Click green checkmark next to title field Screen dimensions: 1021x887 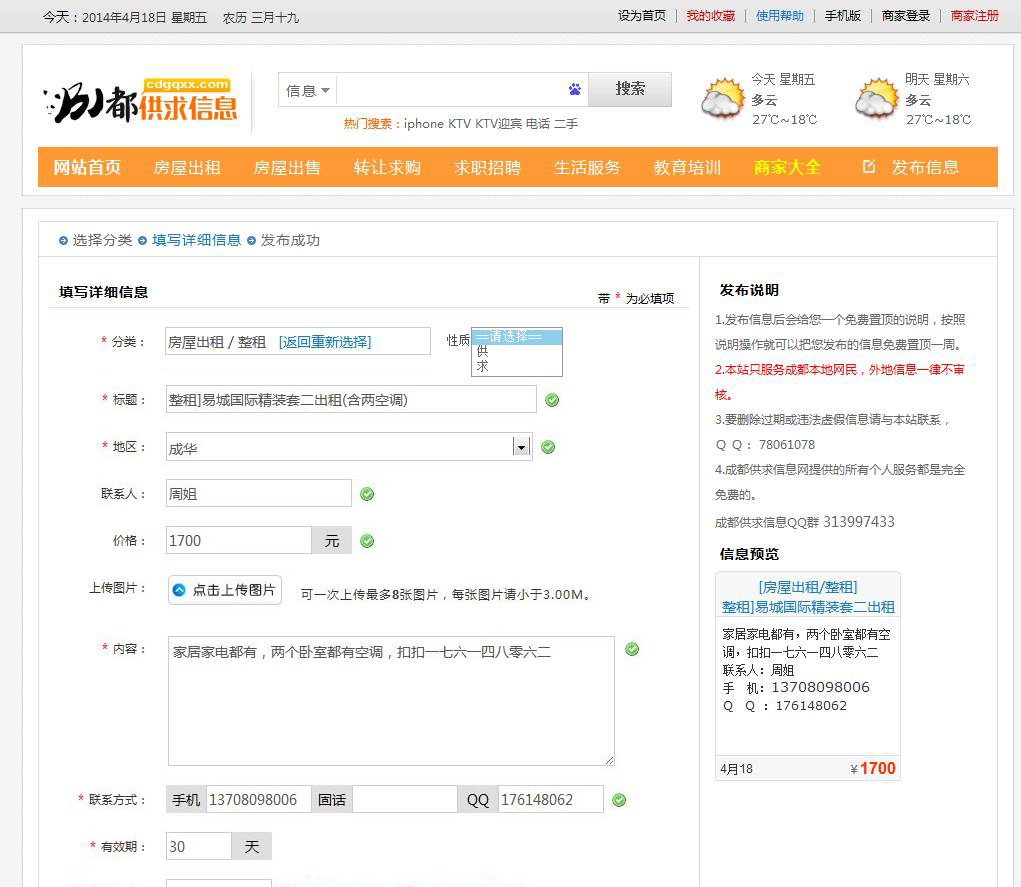(x=552, y=400)
